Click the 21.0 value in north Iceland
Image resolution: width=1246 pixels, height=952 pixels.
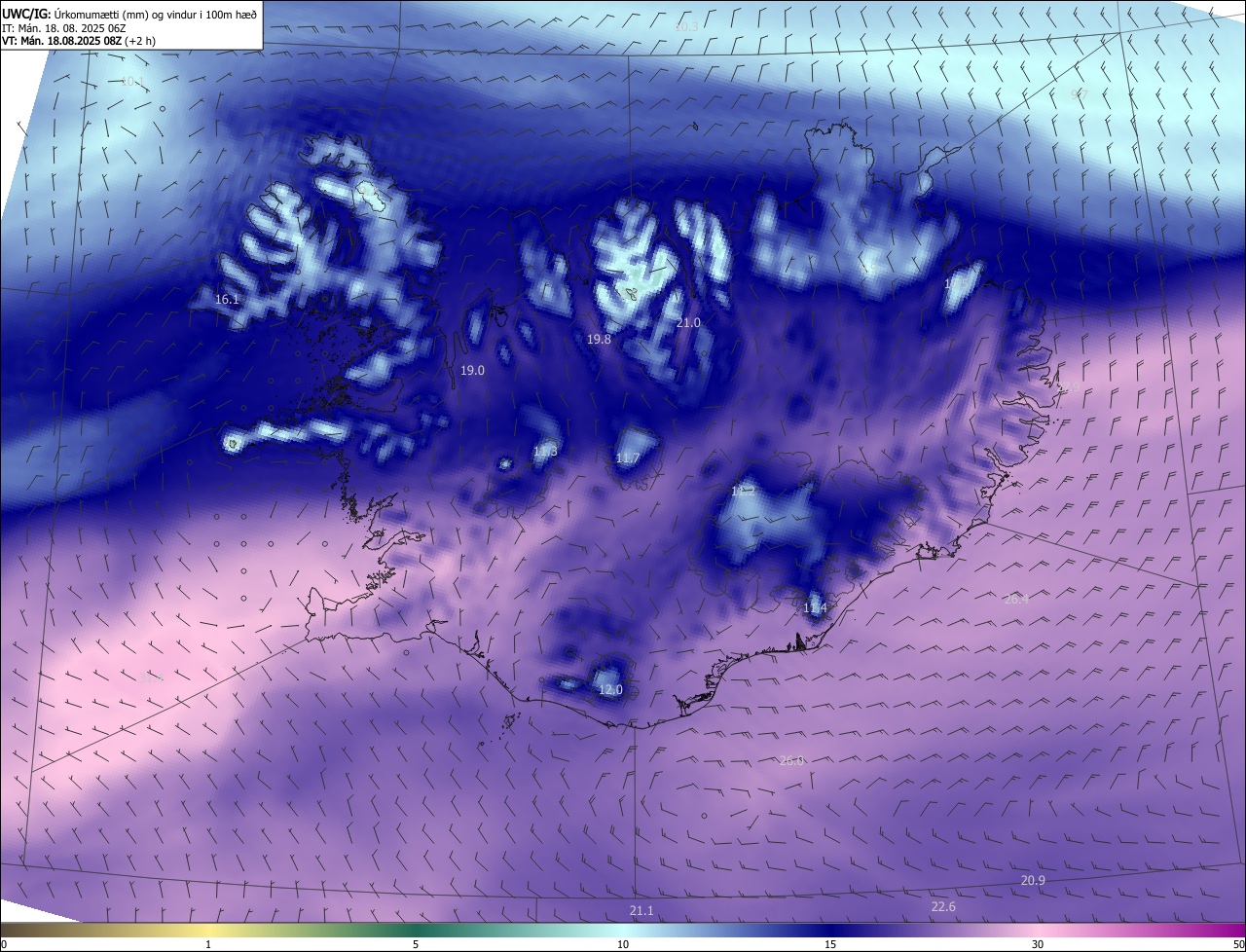(x=688, y=322)
